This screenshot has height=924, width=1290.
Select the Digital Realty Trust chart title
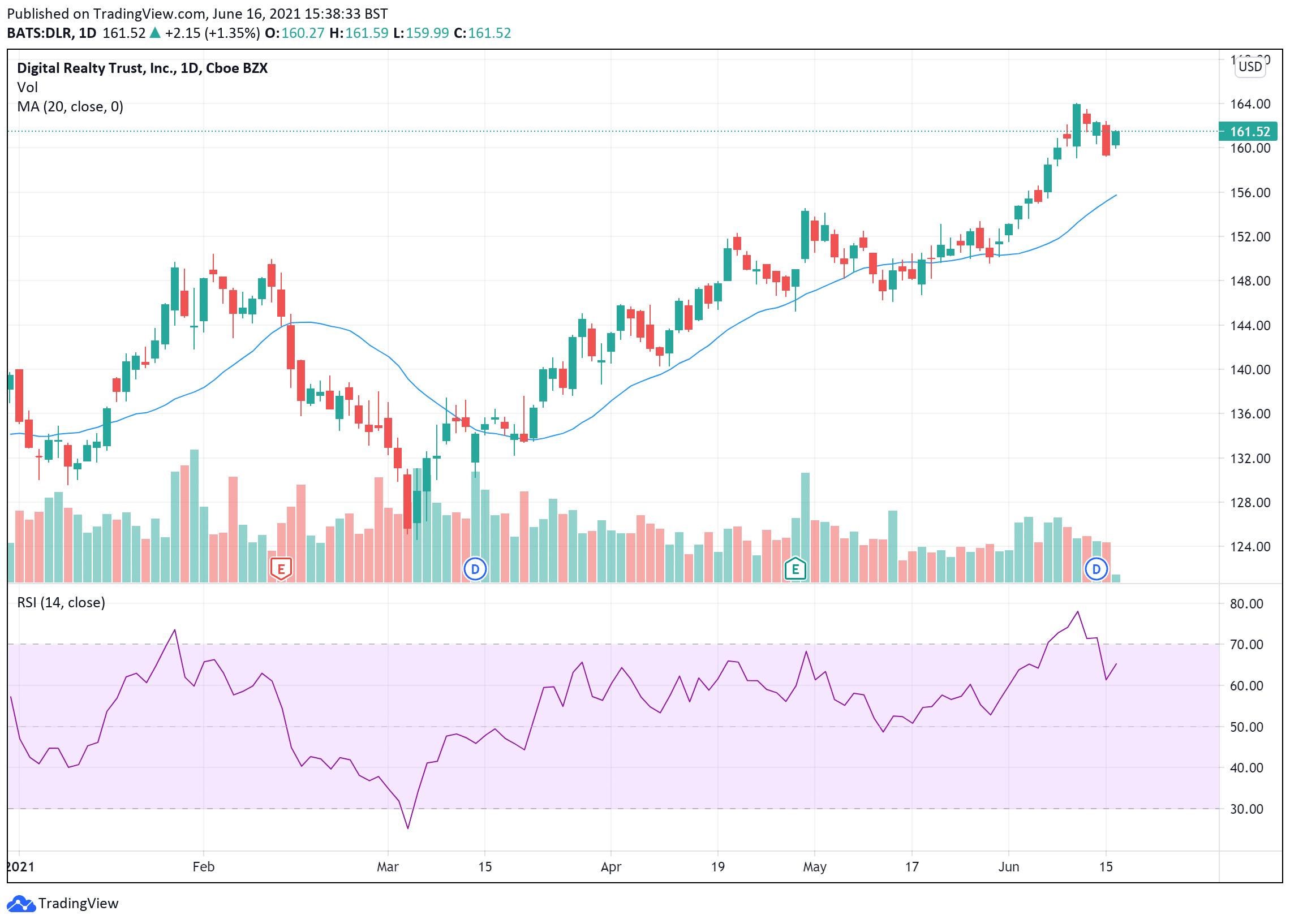click(142, 68)
